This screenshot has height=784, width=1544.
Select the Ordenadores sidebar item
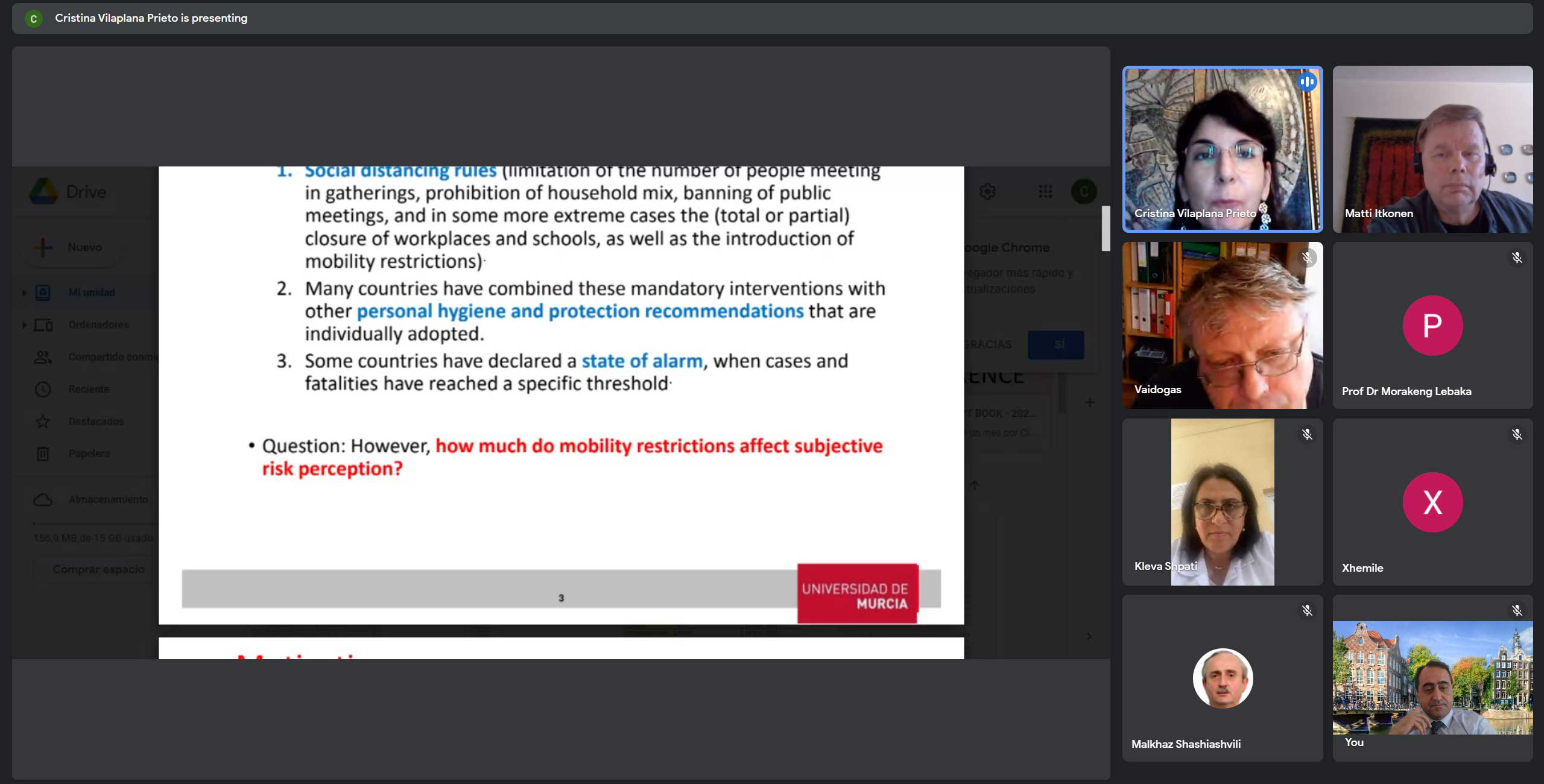pyautogui.click(x=98, y=324)
